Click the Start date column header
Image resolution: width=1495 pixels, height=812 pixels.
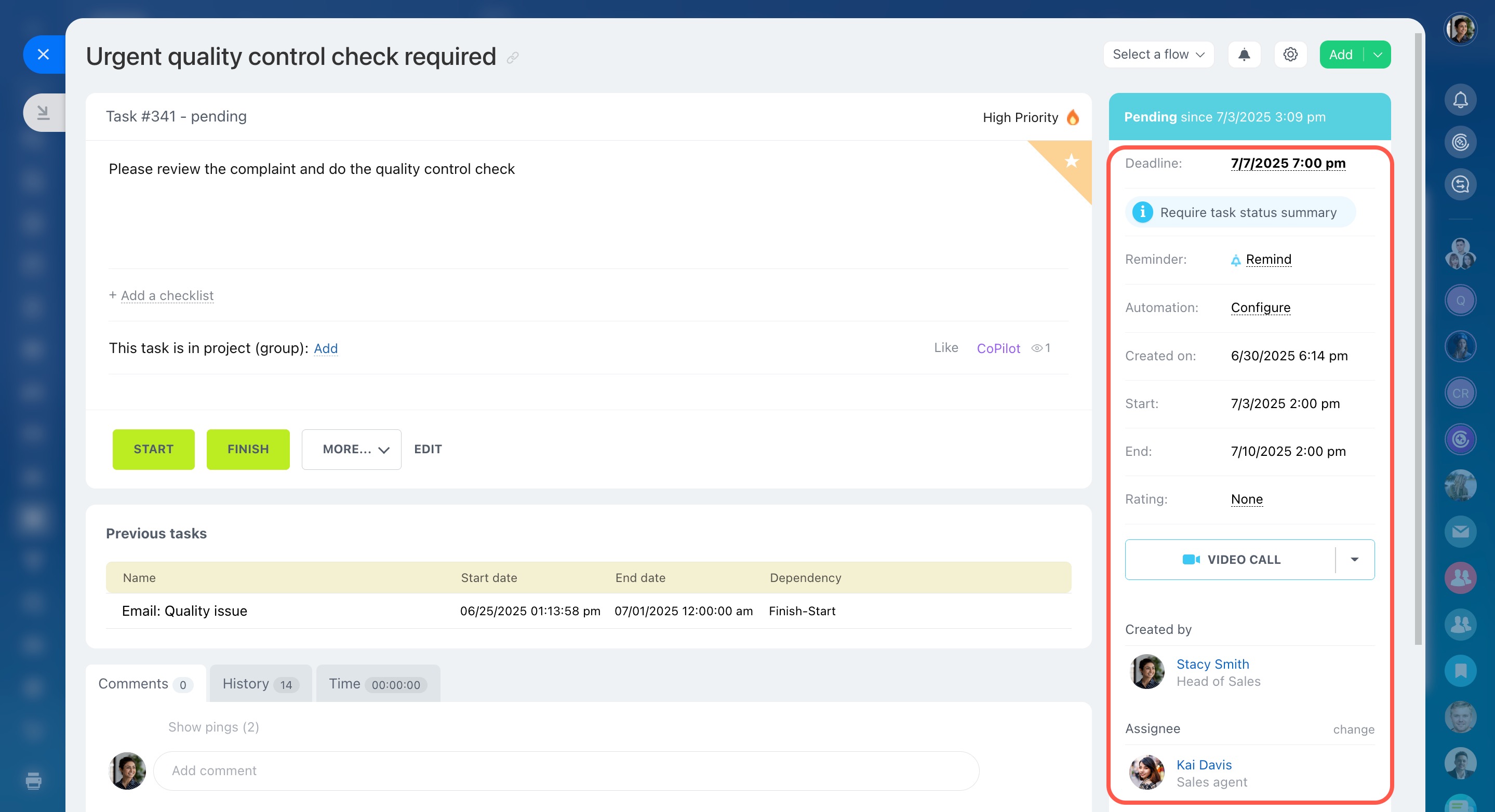pos(489,578)
